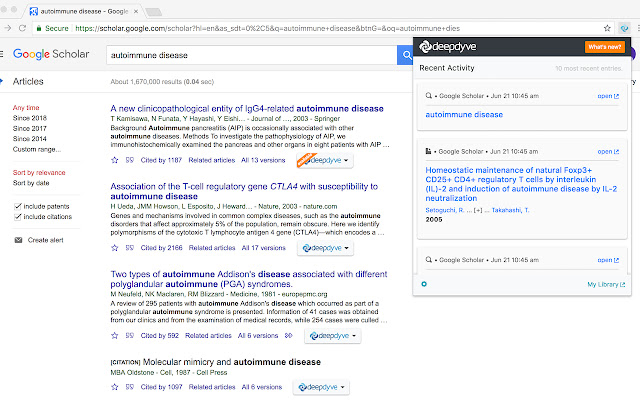This screenshot has height=400, width=640.
Task: Save the CTLA4 article with its star icon
Action: (x=115, y=248)
